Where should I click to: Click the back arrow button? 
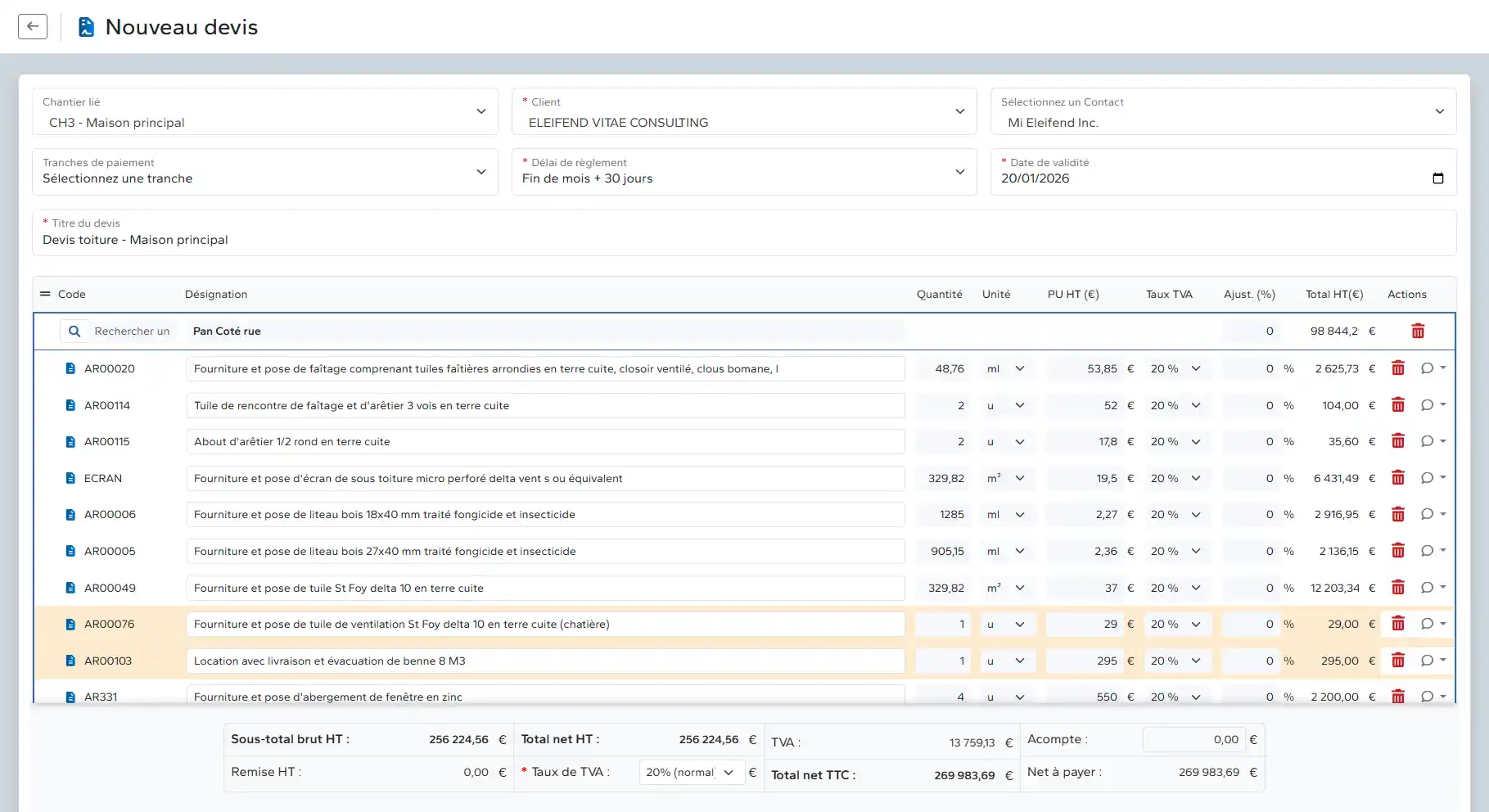coord(32,26)
